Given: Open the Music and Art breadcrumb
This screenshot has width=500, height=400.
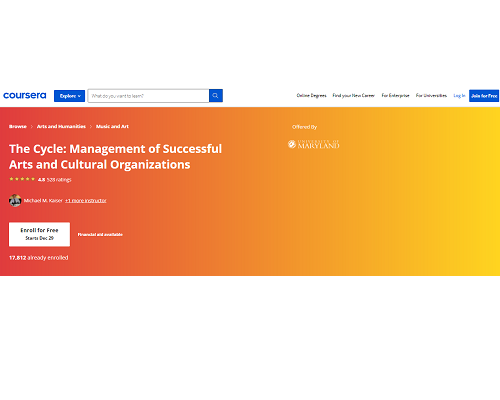Looking at the screenshot, I should click(x=112, y=126).
